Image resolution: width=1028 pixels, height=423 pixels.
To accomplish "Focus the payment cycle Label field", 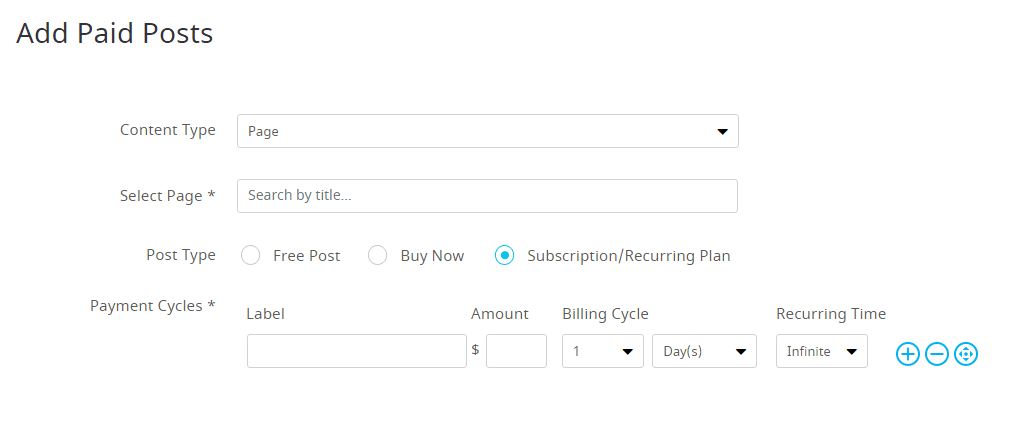I will point(356,351).
